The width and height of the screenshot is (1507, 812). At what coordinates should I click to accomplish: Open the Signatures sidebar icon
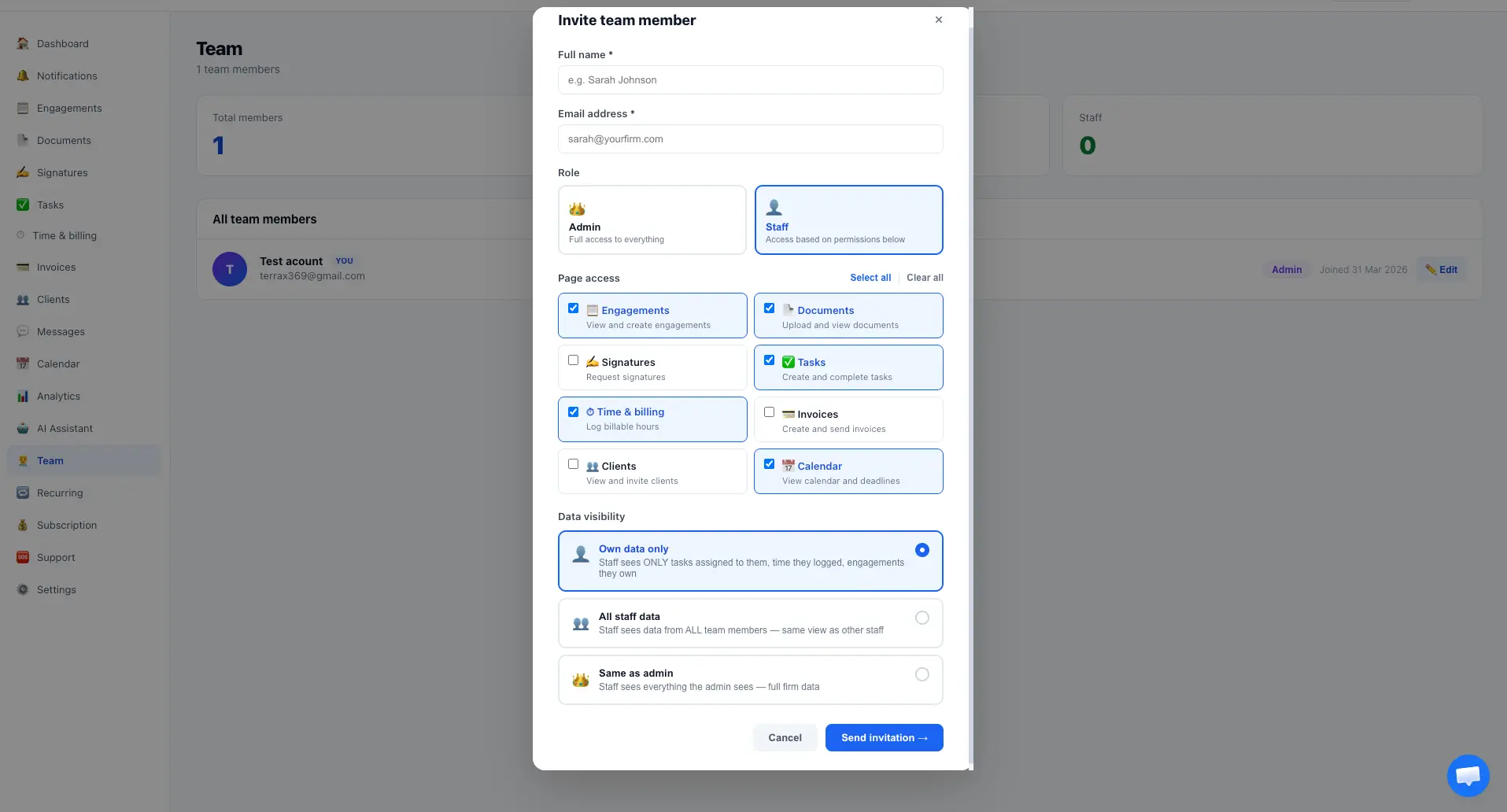[22, 172]
